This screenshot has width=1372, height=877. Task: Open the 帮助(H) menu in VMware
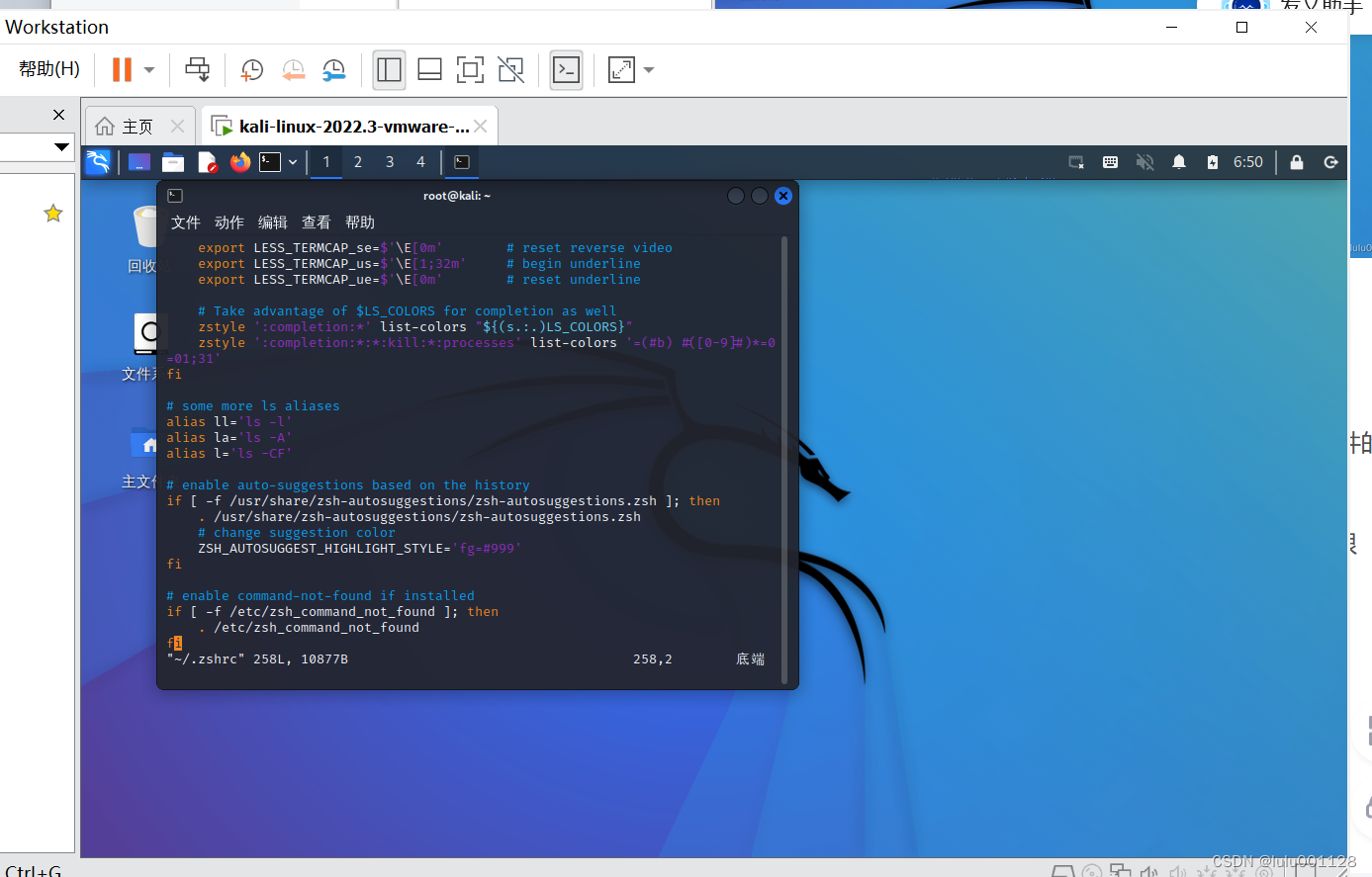48,68
